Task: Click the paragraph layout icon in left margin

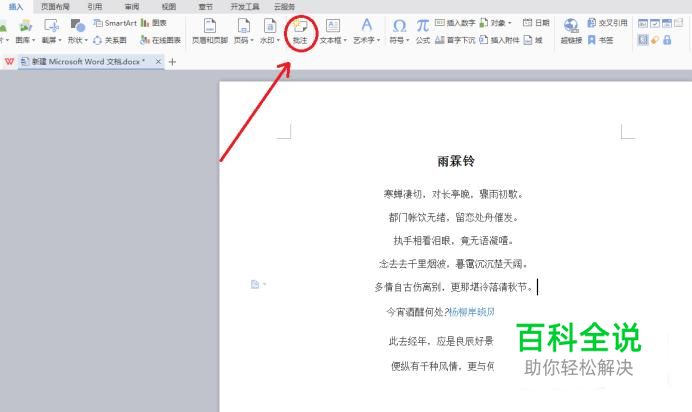Action: click(x=255, y=285)
